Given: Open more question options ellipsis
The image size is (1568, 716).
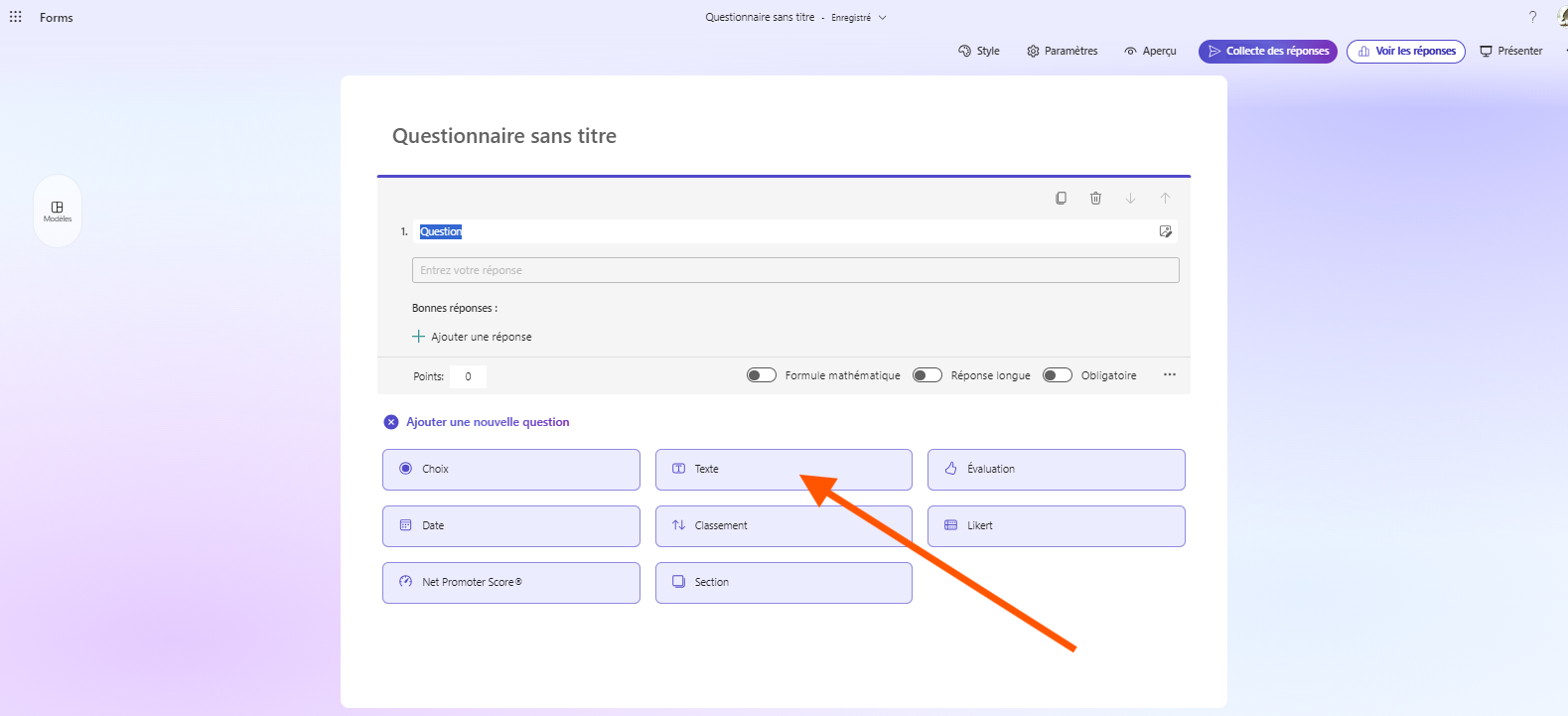Looking at the screenshot, I should [1170, 375].
